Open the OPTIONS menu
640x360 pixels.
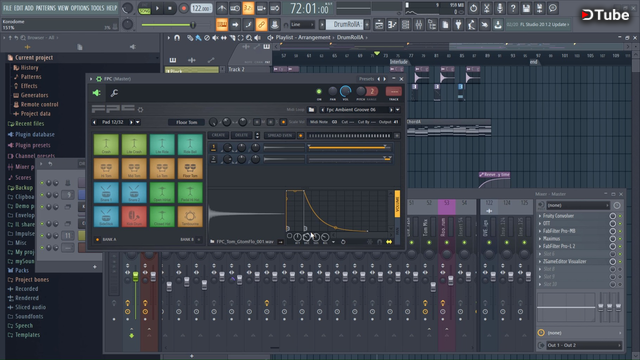(80, 8)
